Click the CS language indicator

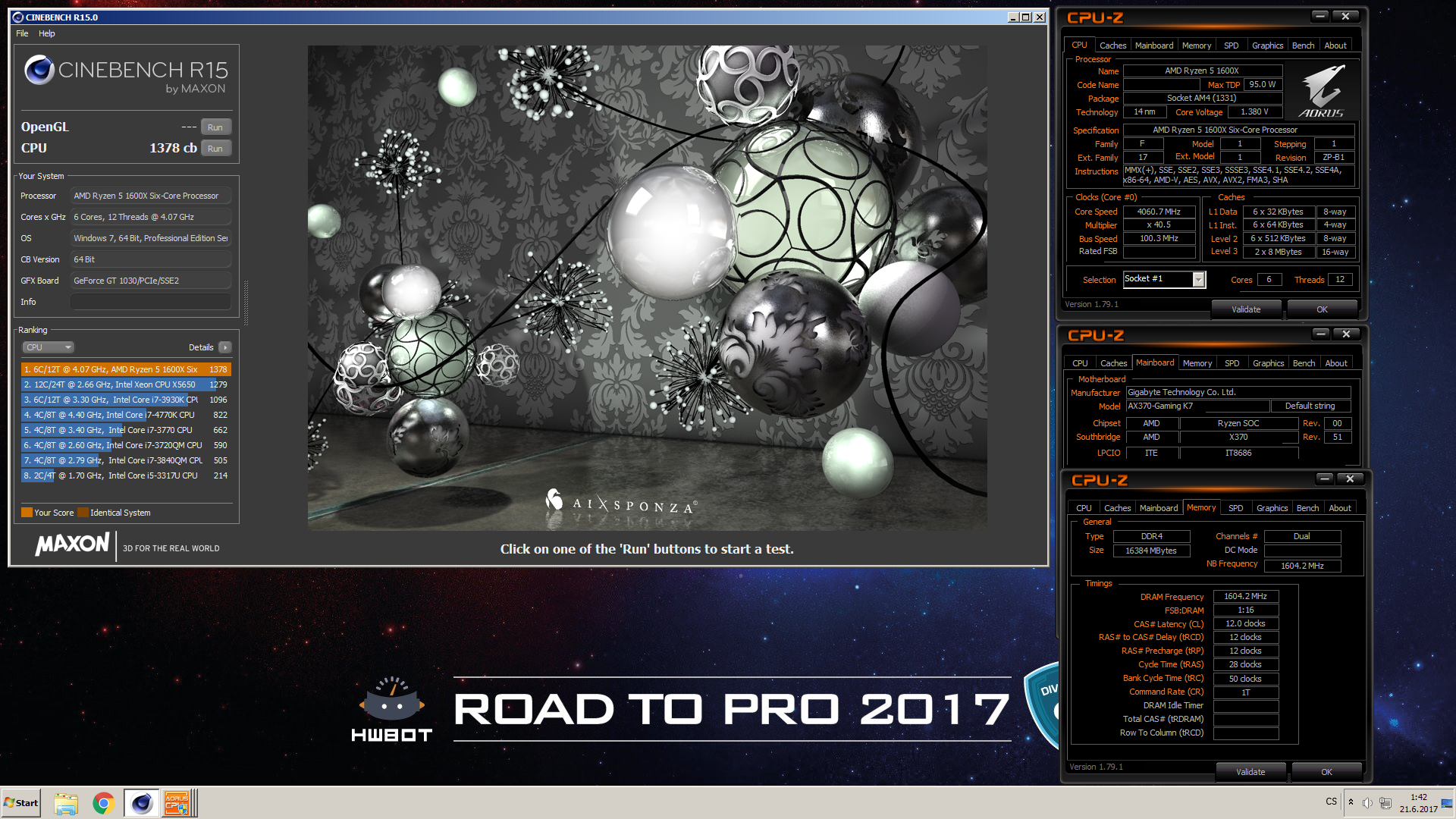1332,802
